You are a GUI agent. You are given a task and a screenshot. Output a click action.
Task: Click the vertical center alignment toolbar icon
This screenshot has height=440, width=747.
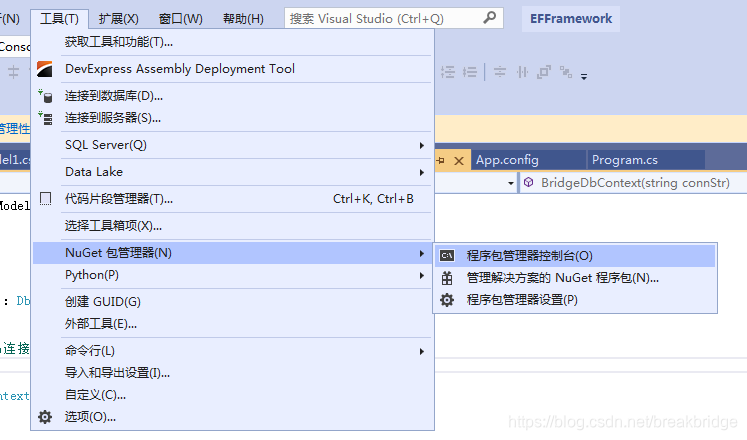click(522, 72)
